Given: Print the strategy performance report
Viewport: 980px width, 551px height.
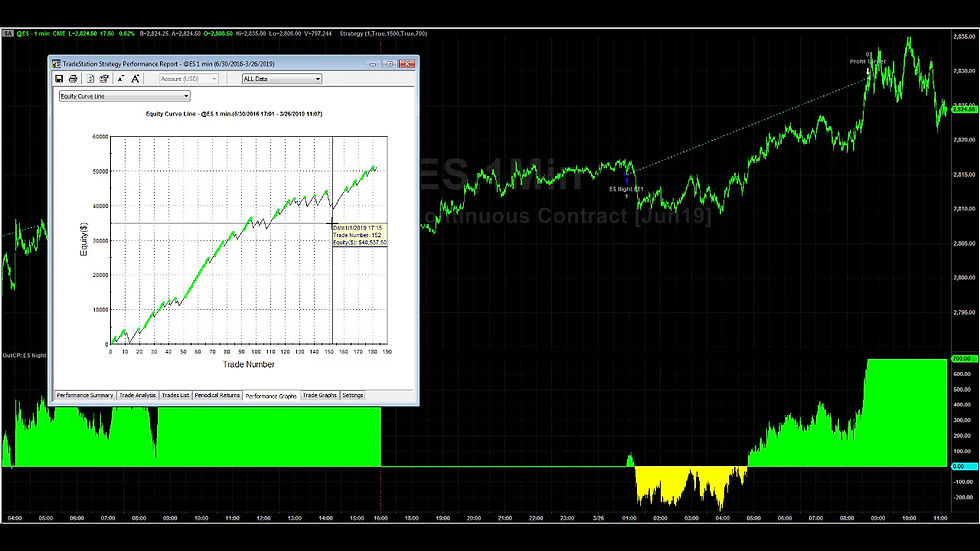Looking at the screenshot, I should coord(73,79).
